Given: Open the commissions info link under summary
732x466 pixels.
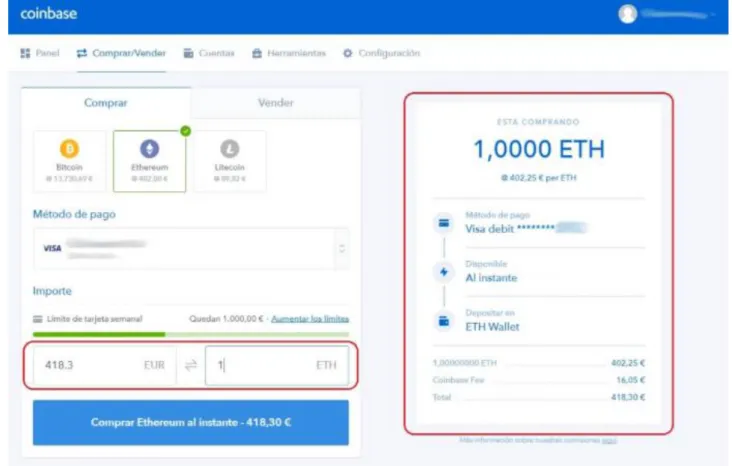Looking at the screenshot, I should click(x=609, y=440).
